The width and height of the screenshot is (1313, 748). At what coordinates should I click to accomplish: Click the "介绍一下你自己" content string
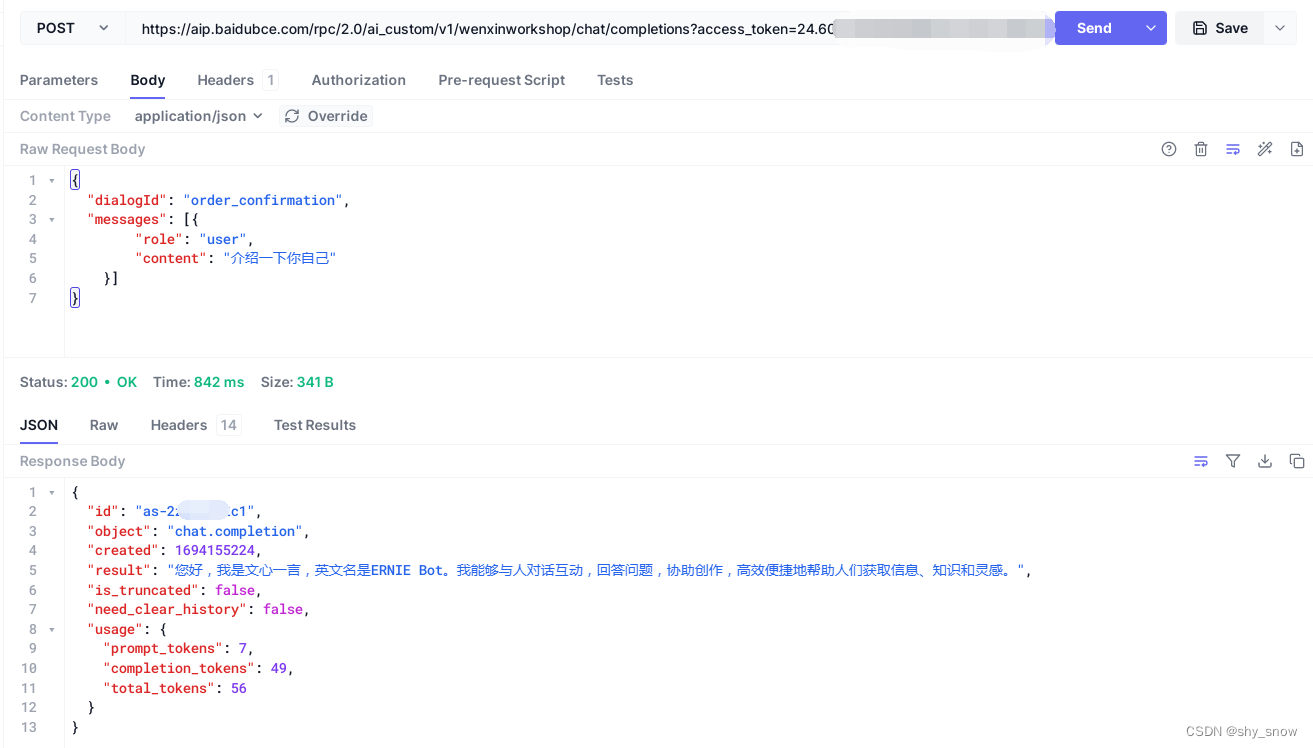pyautogui.click(x=280, y=258)
